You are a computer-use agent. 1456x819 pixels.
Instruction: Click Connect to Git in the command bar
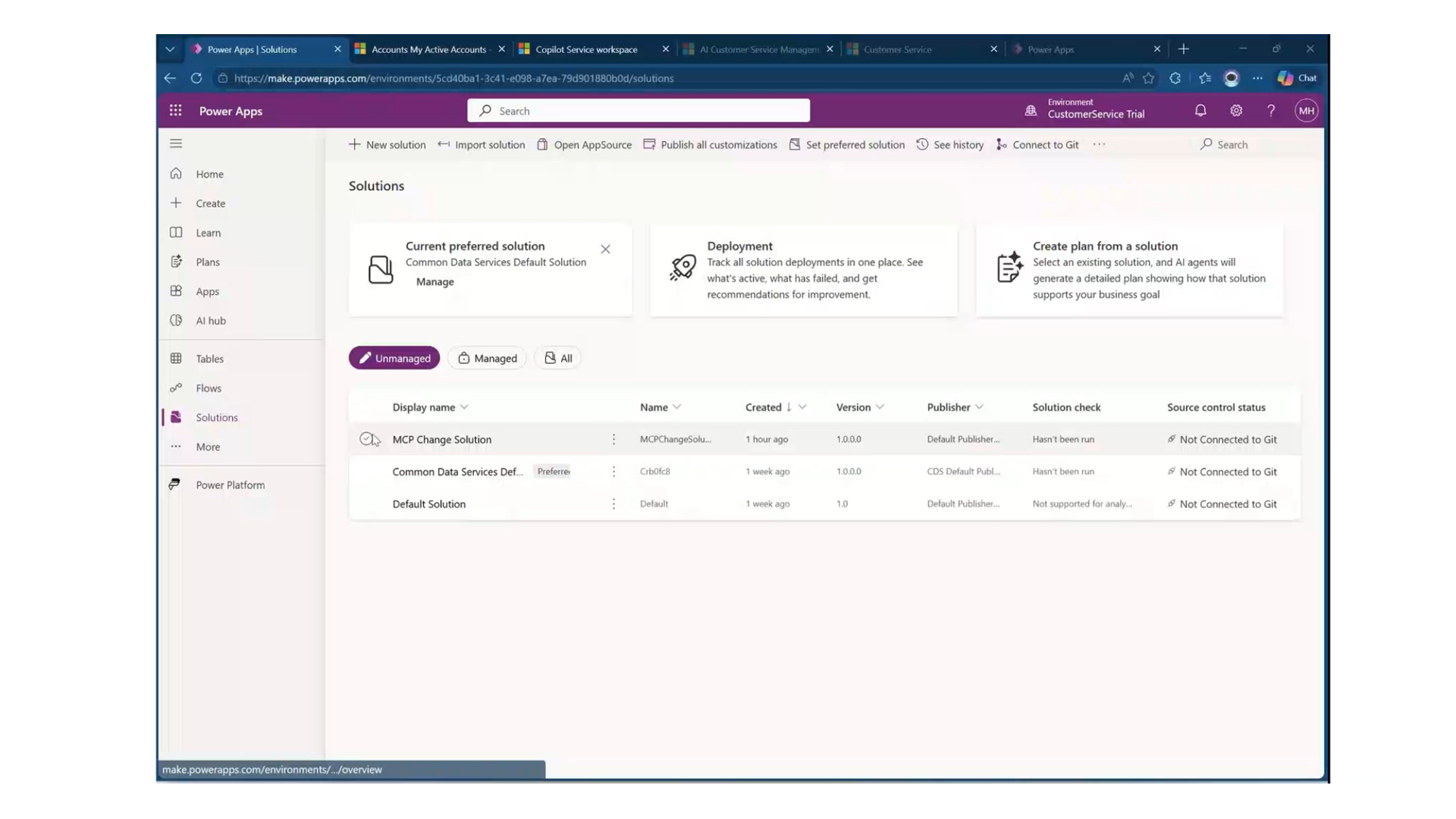pos(1037,145)
